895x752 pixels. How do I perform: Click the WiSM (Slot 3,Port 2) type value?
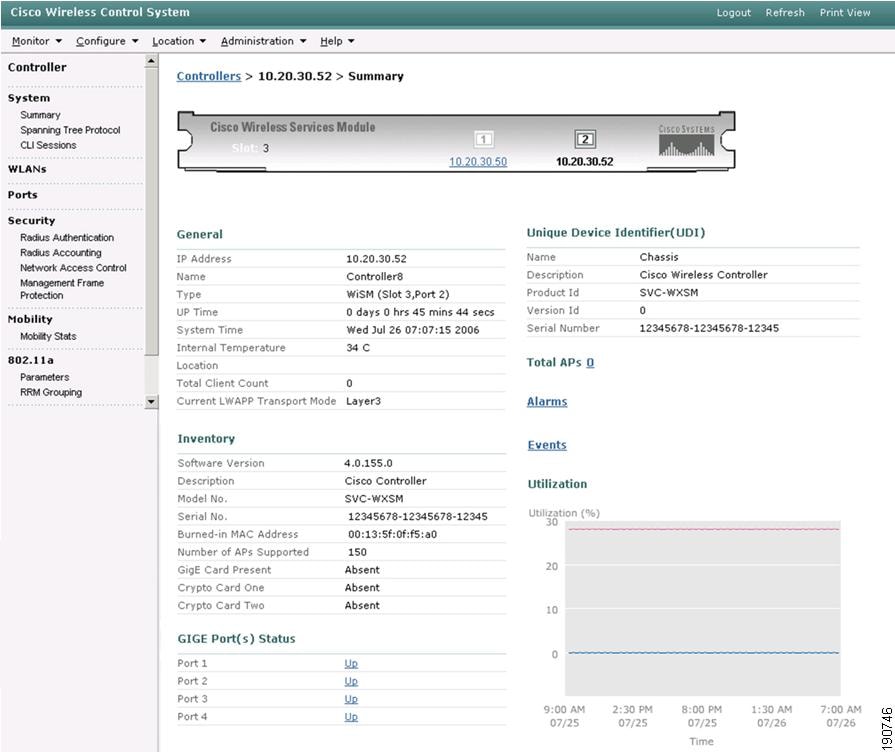tap(397, 295)
